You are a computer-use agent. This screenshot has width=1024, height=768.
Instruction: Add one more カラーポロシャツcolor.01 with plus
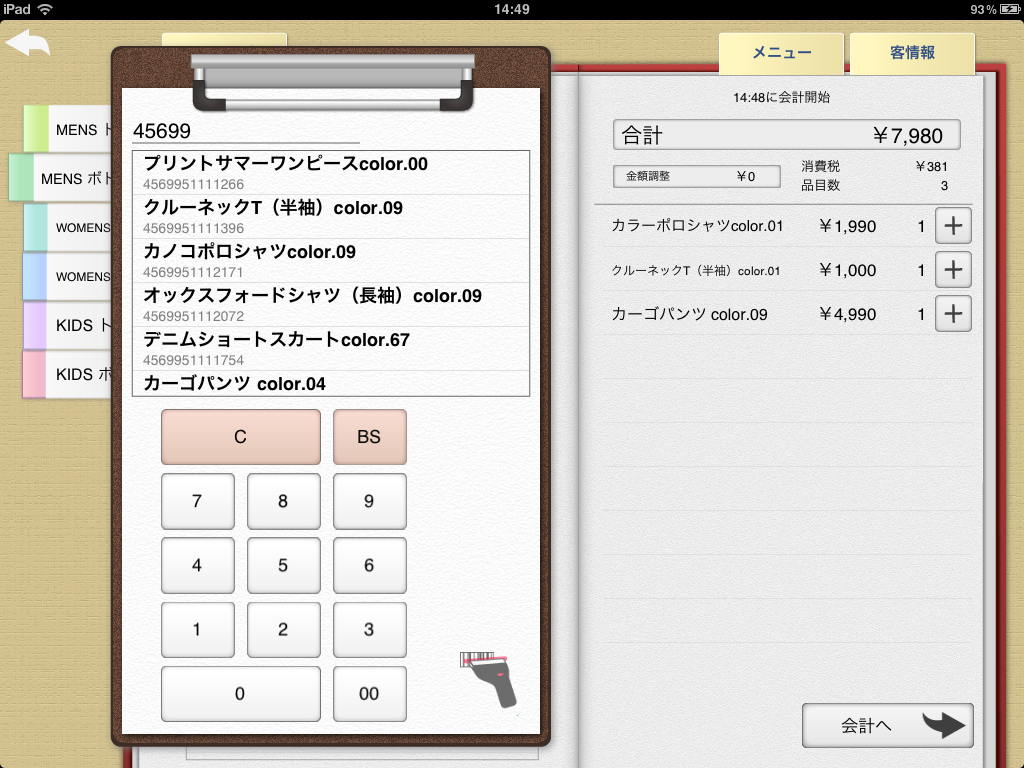pyautogui.click(x=953, y=226)
